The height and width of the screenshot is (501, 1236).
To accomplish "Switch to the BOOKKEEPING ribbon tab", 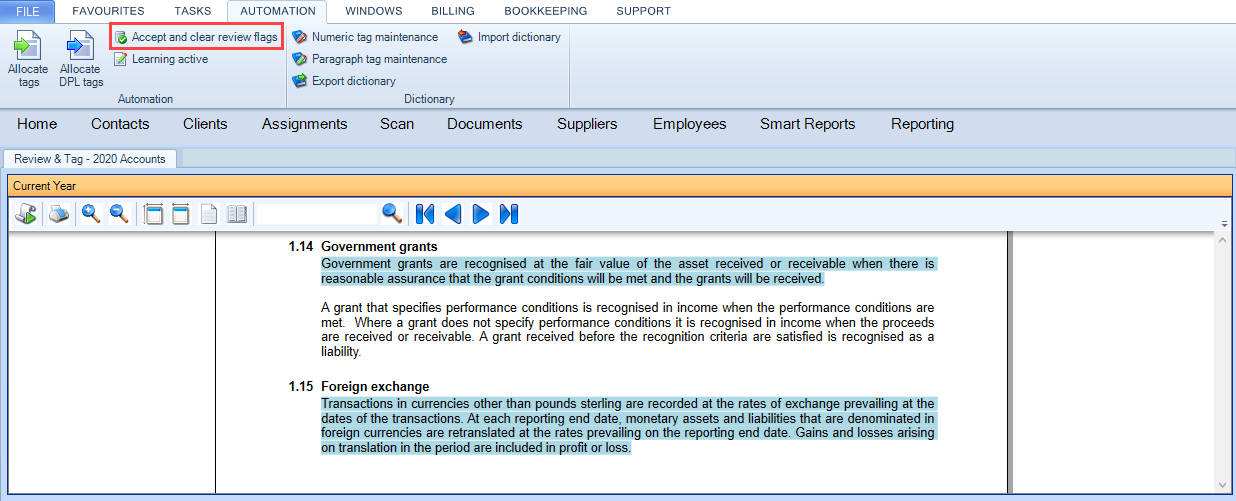I will (x=545, y=11).
